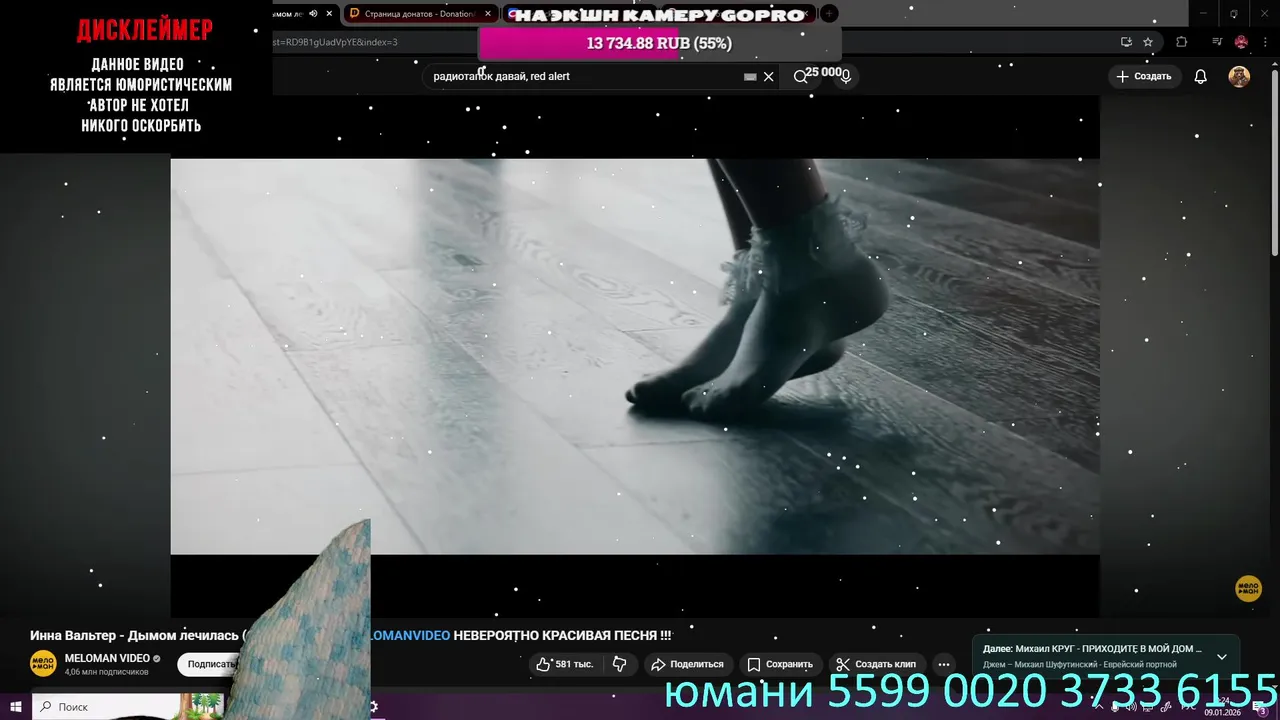Click the Создать button
The image size is (1280, 720).
tap(1143, 77)
